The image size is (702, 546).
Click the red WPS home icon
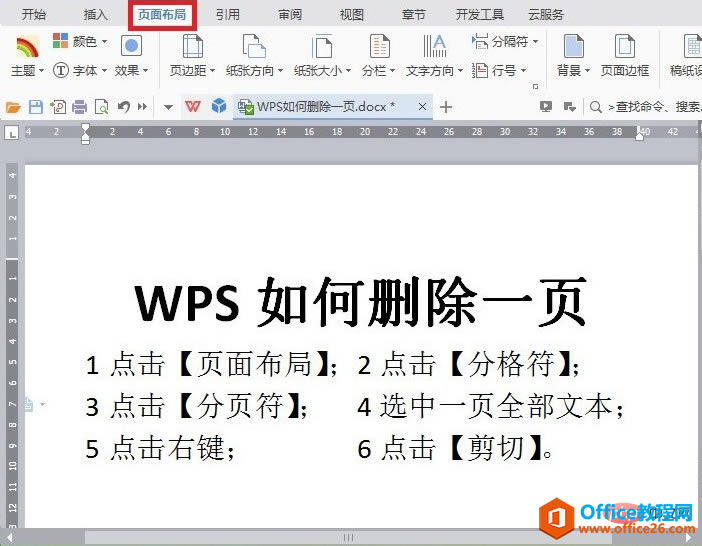[193, 107]
